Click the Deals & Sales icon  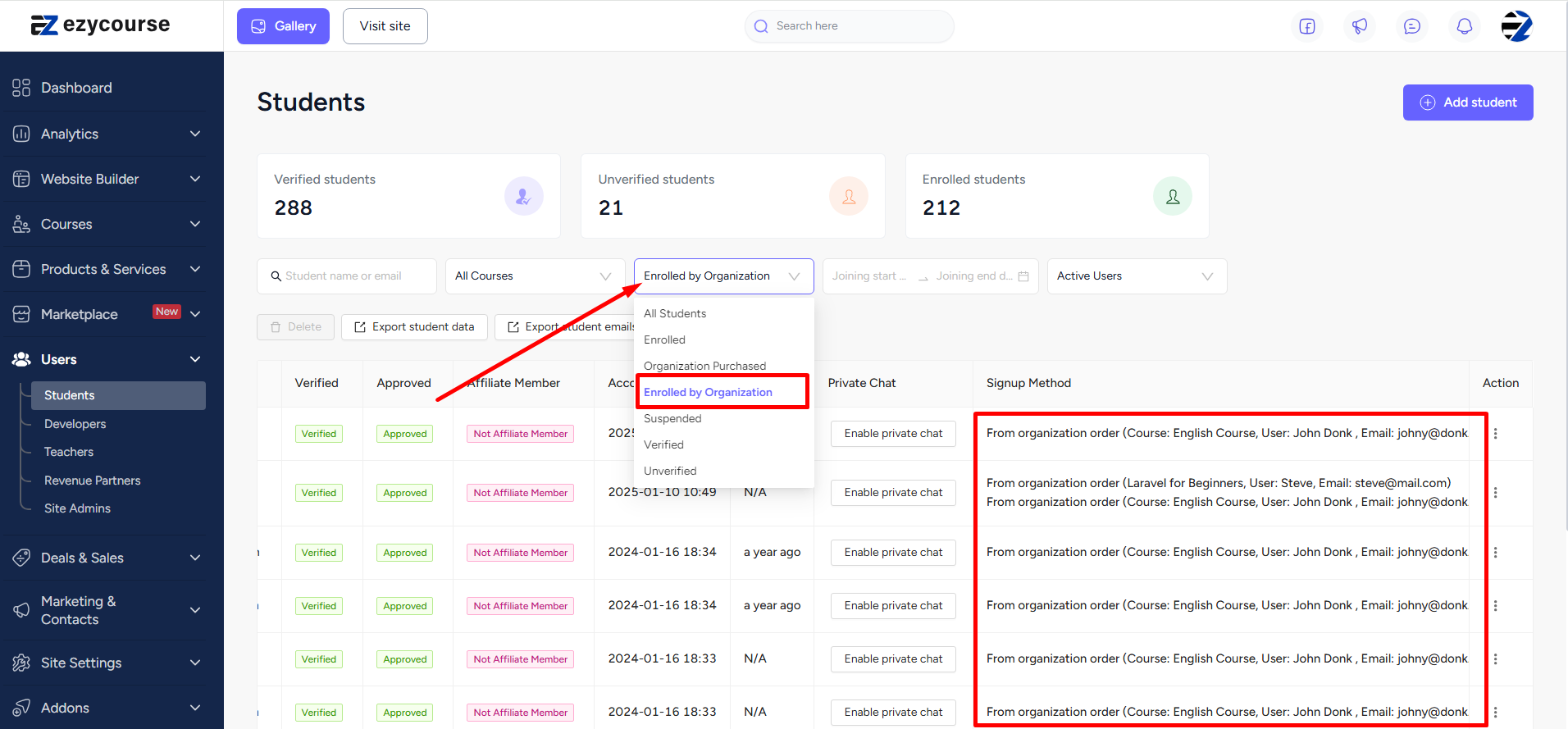click(21, 558)
